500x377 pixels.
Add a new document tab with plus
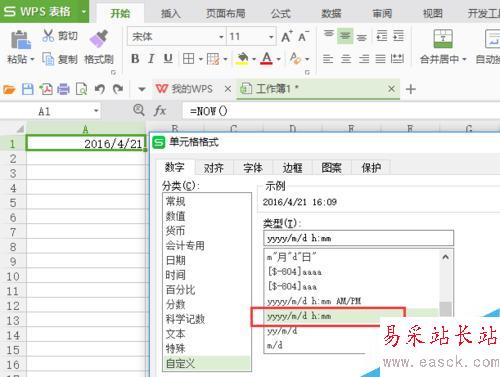[x=411, y=89]
